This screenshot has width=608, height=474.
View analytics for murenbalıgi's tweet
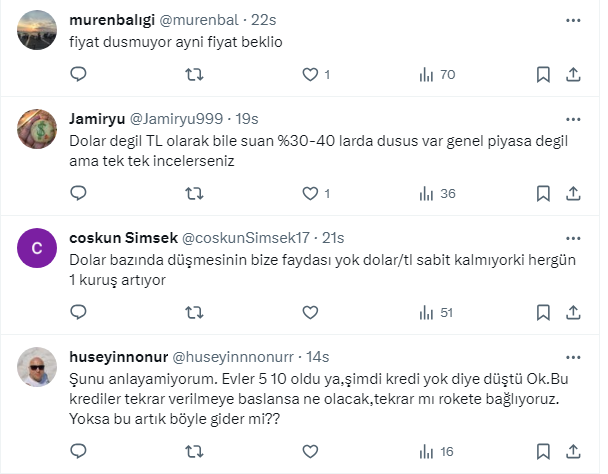426,74
